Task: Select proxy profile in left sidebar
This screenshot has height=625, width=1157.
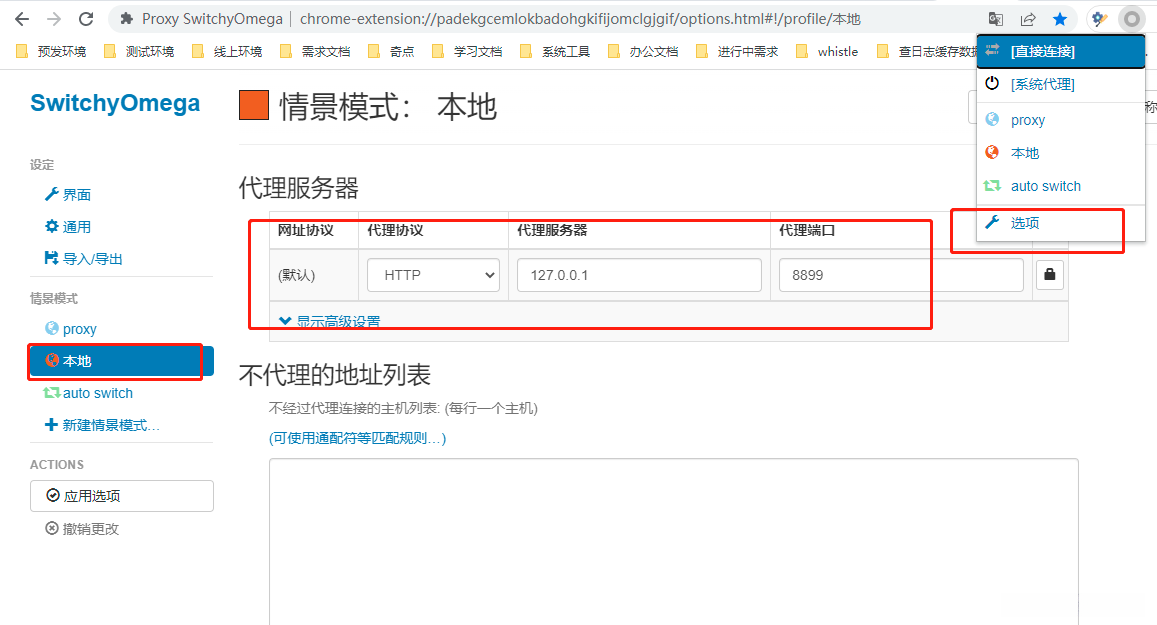Action: [71, 329]
